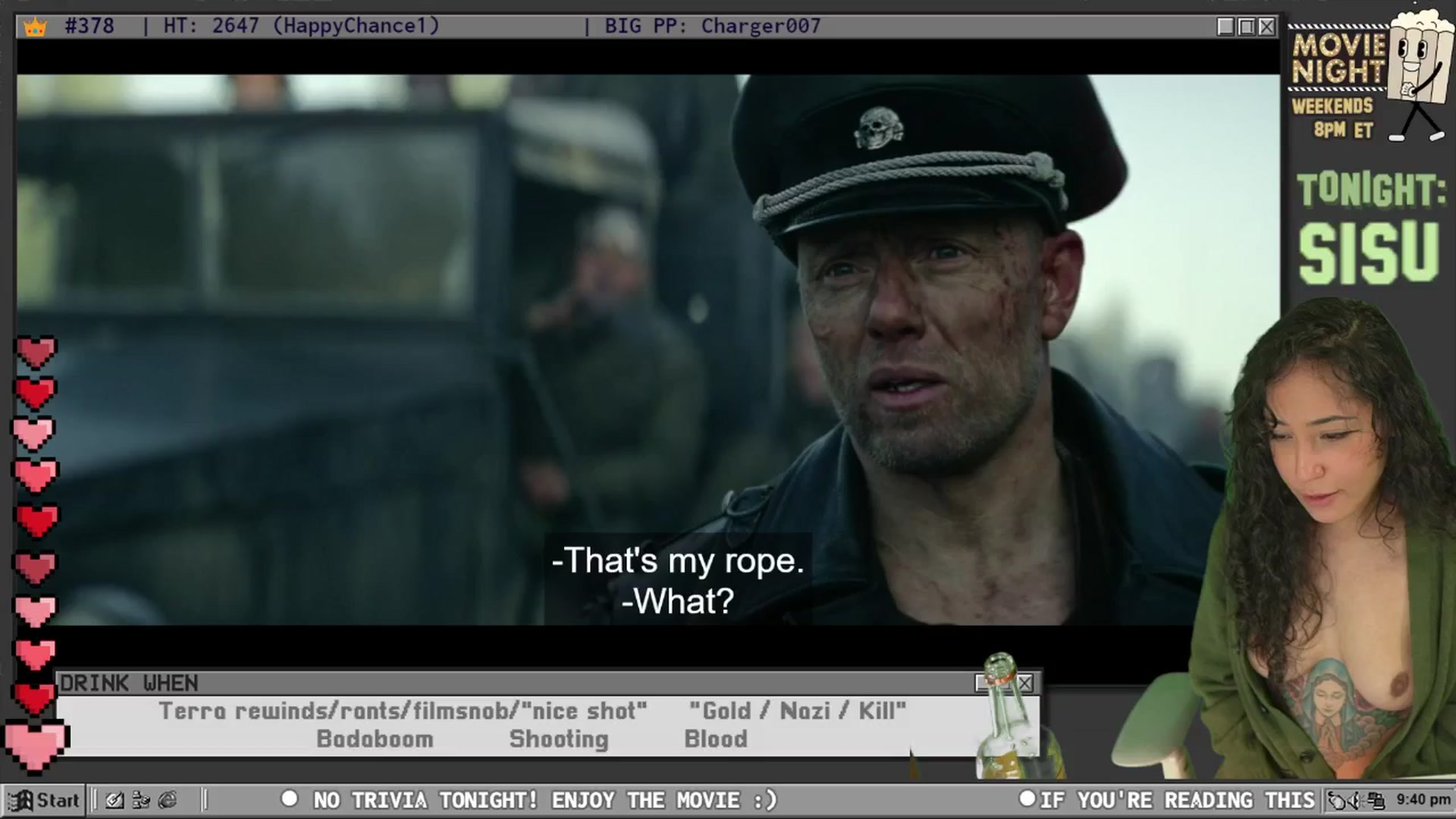1456x819 pixels.
Task: Click the "Gold / Nazi / Kill" rule
Action: pos(798,711)
